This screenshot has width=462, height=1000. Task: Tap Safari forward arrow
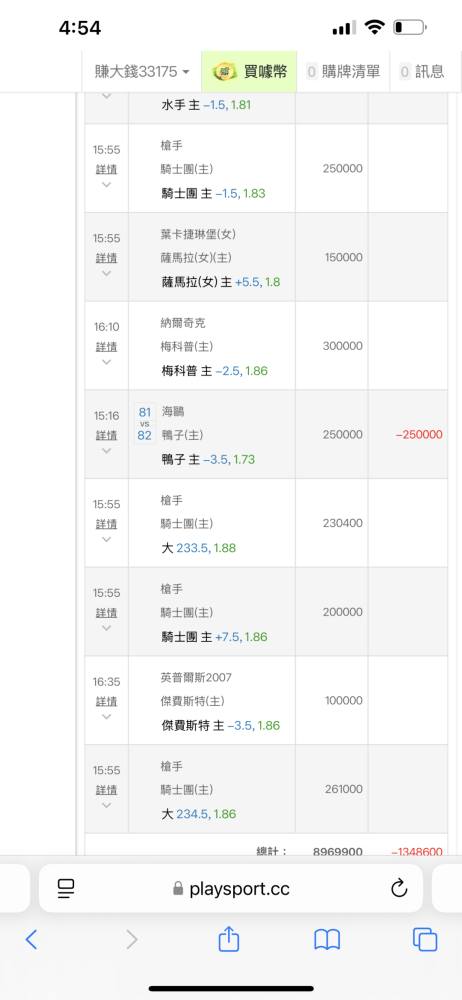tap(131, 939)
